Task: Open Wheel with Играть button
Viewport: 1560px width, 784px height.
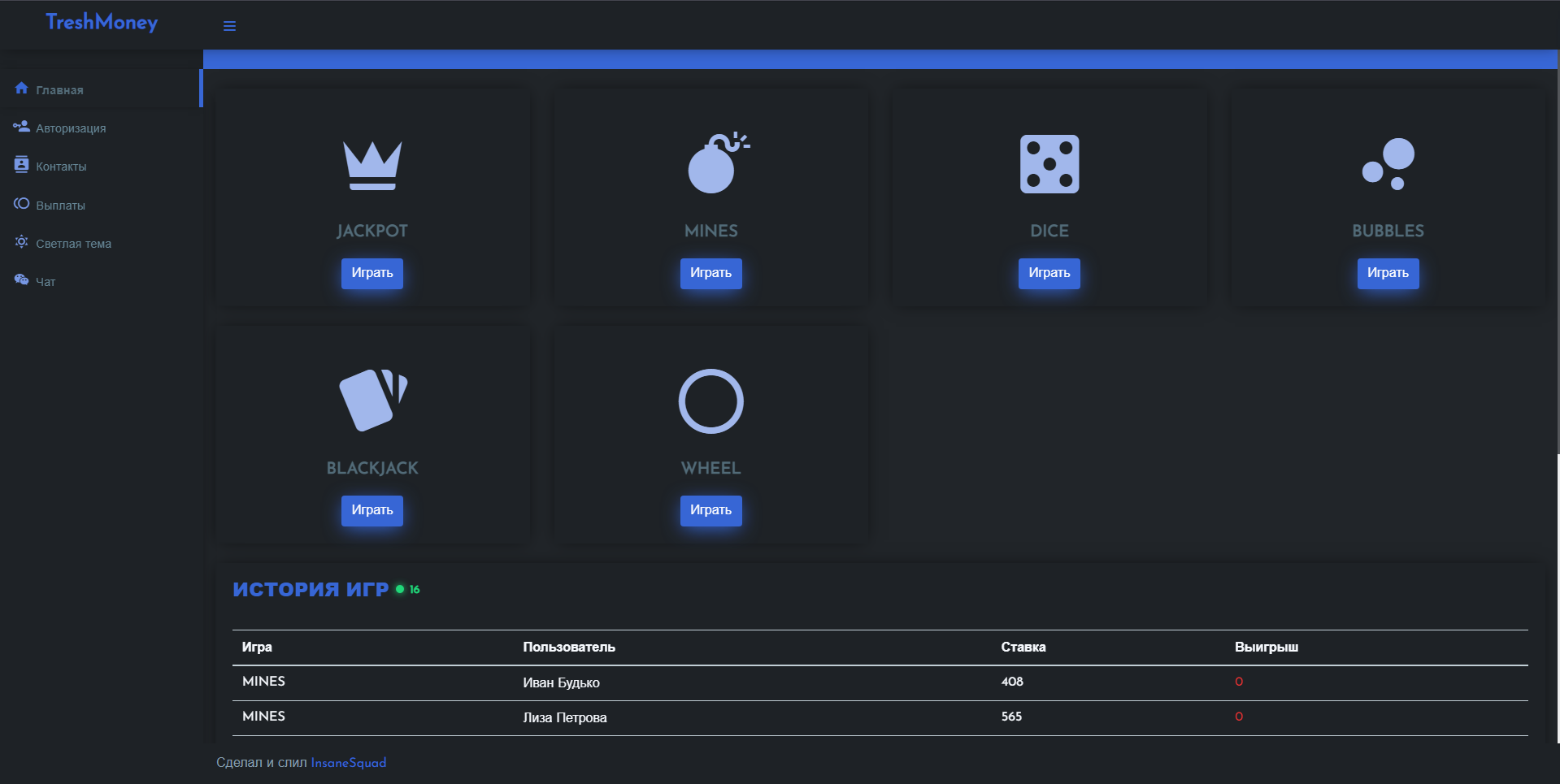Action: pyautogui.click(x=711, y=510)
